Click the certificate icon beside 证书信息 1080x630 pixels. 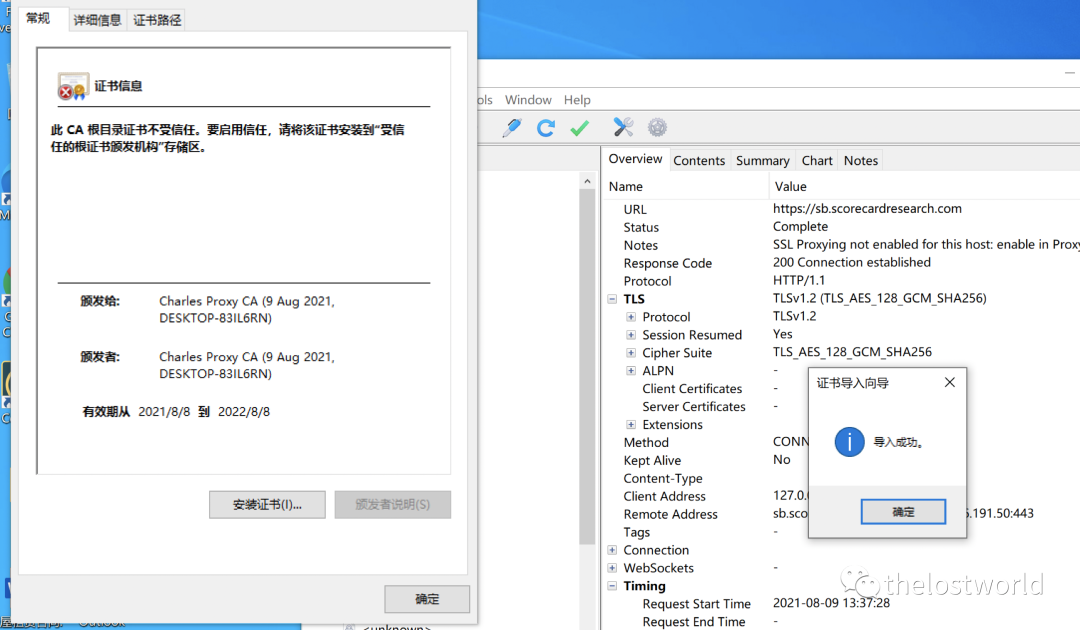pos(73,87)
